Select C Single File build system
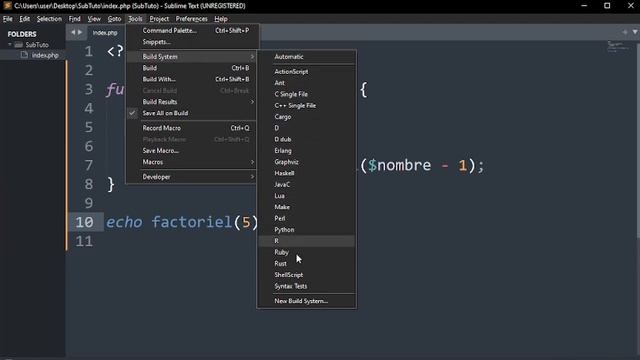The width and height of the screenshot is (640, 360). tap(307, 94)
